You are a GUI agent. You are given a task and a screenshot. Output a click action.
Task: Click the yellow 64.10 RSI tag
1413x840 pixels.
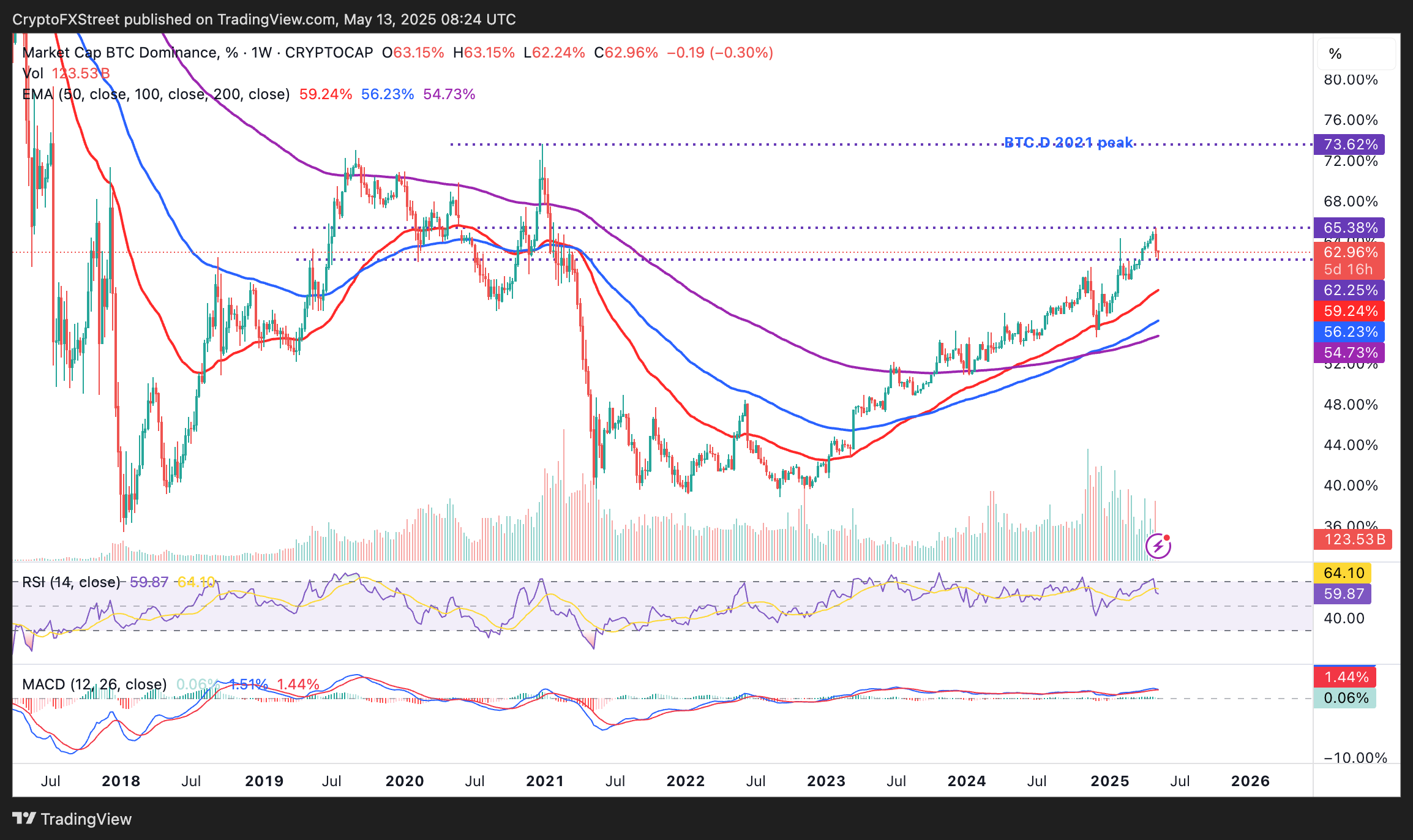coord(1343,573)
